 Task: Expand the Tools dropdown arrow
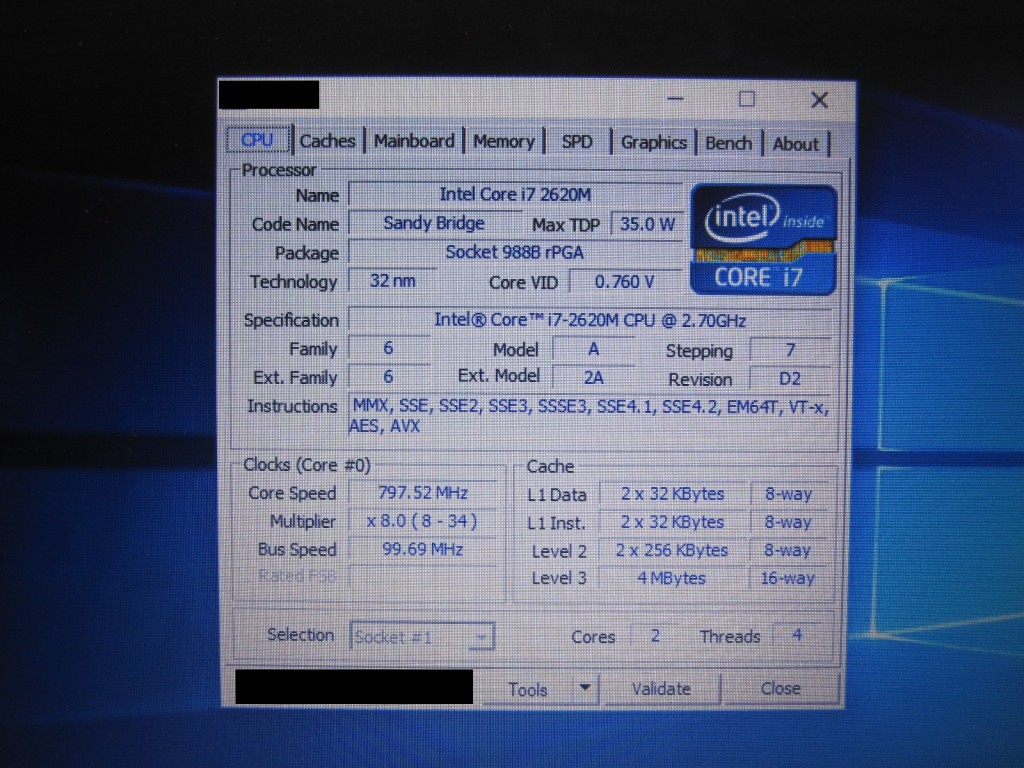point(586,688)
